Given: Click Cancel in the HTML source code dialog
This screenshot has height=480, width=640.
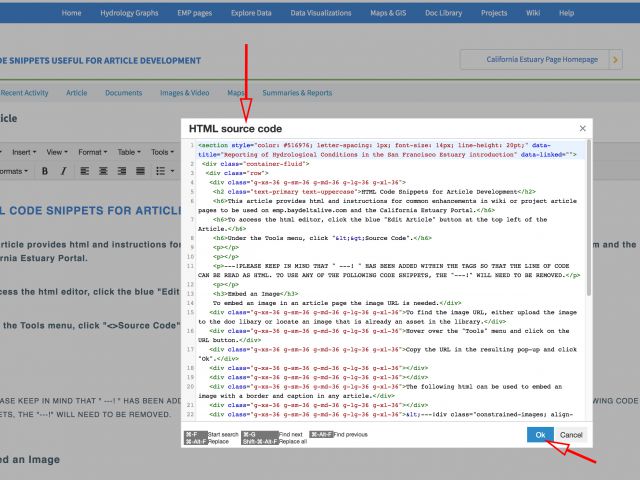Looking at the screenshot, I should coord(571,435).
